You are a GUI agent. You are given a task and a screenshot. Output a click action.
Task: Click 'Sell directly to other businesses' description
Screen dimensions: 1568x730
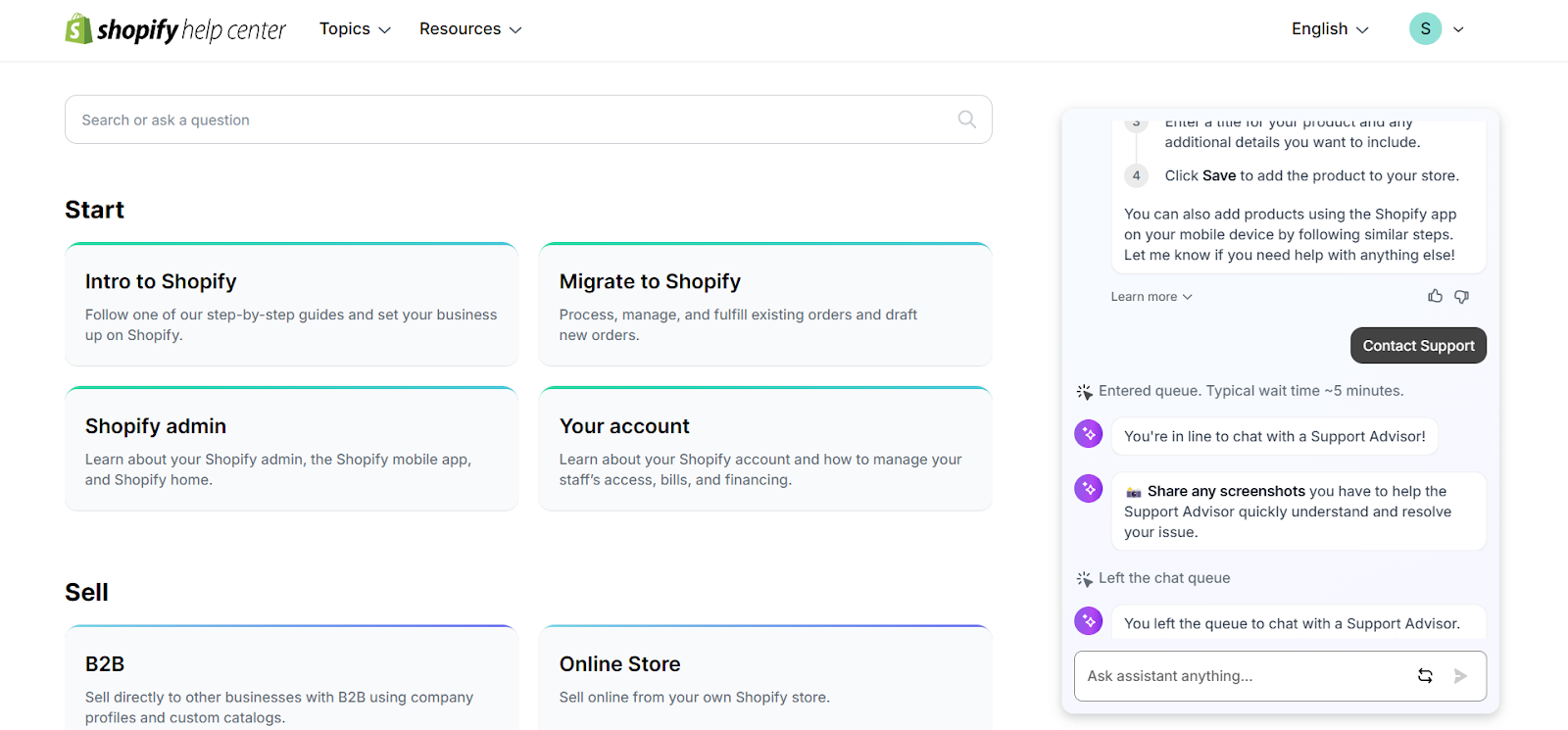pyautogui.click(x=279, y=707)
